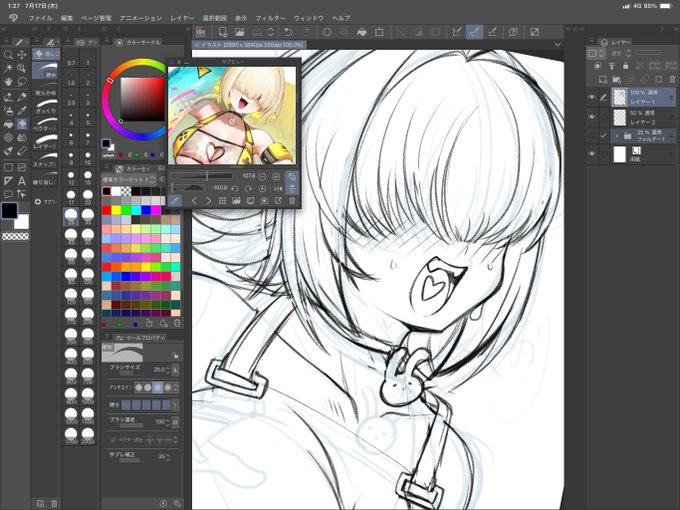Select the text tool A
This screenshot has height=510, width=680.
[22, 181]
